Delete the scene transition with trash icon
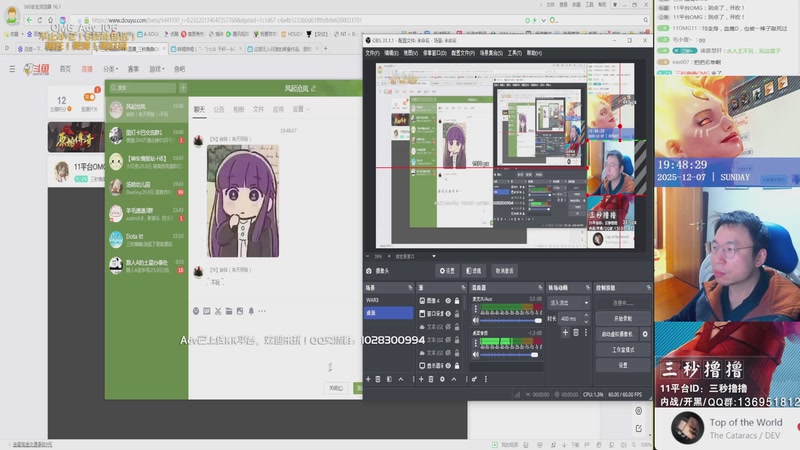The height and width of the screenshot is (450, 800). [x=576, y=333]
